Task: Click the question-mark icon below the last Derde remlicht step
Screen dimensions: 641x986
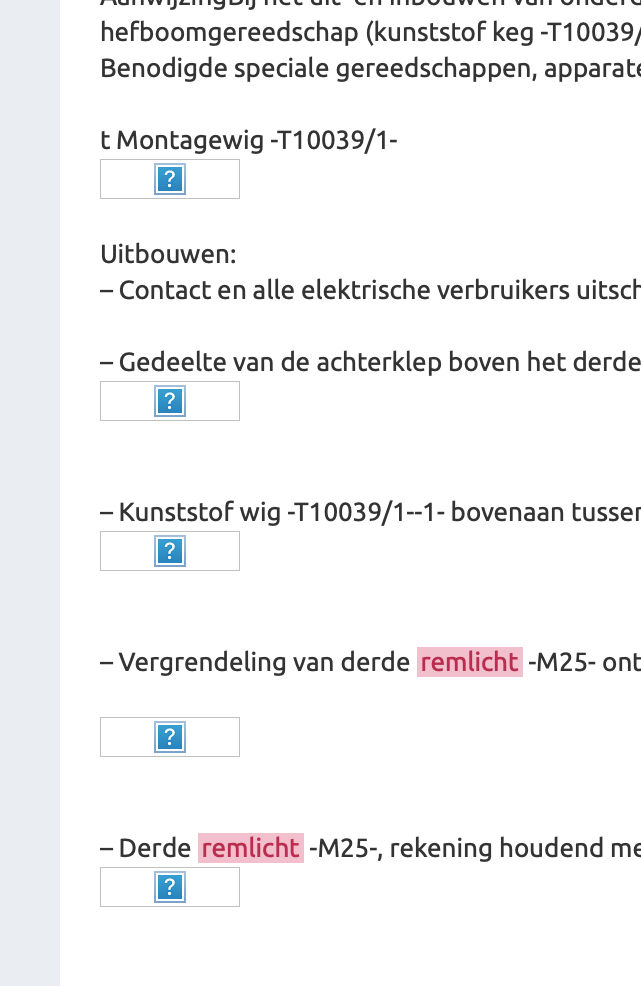Action: point(170,887)
